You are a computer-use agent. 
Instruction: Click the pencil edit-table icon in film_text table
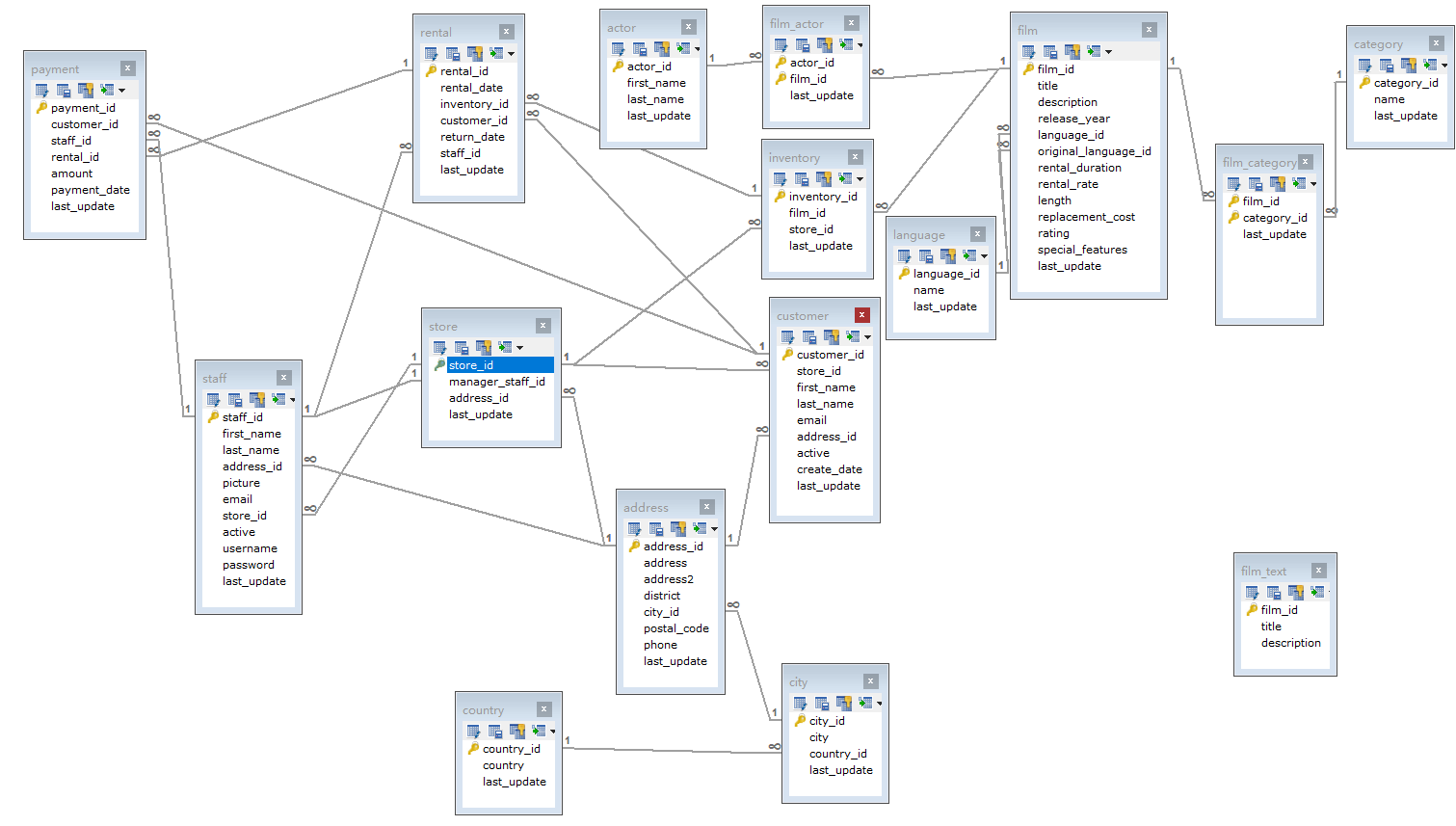pyautogui.click(x=1252, y=593)
